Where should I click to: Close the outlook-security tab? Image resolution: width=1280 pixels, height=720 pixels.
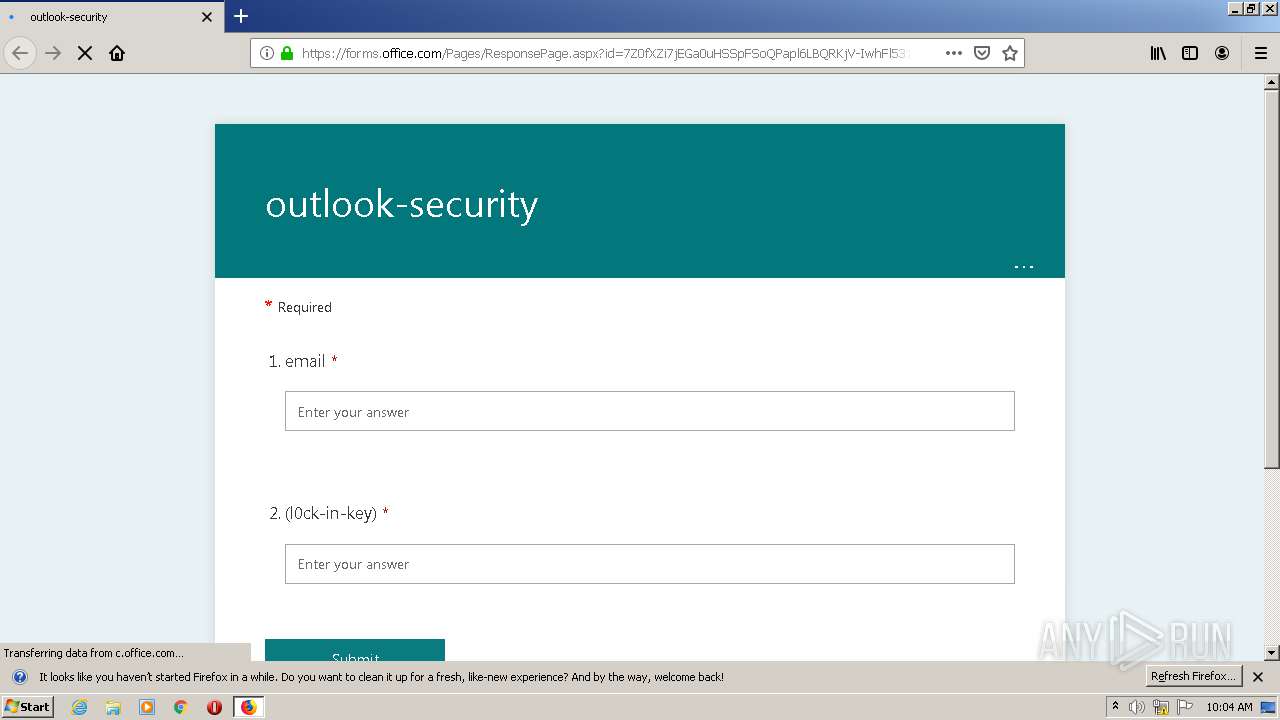click(x=207, y=17)
